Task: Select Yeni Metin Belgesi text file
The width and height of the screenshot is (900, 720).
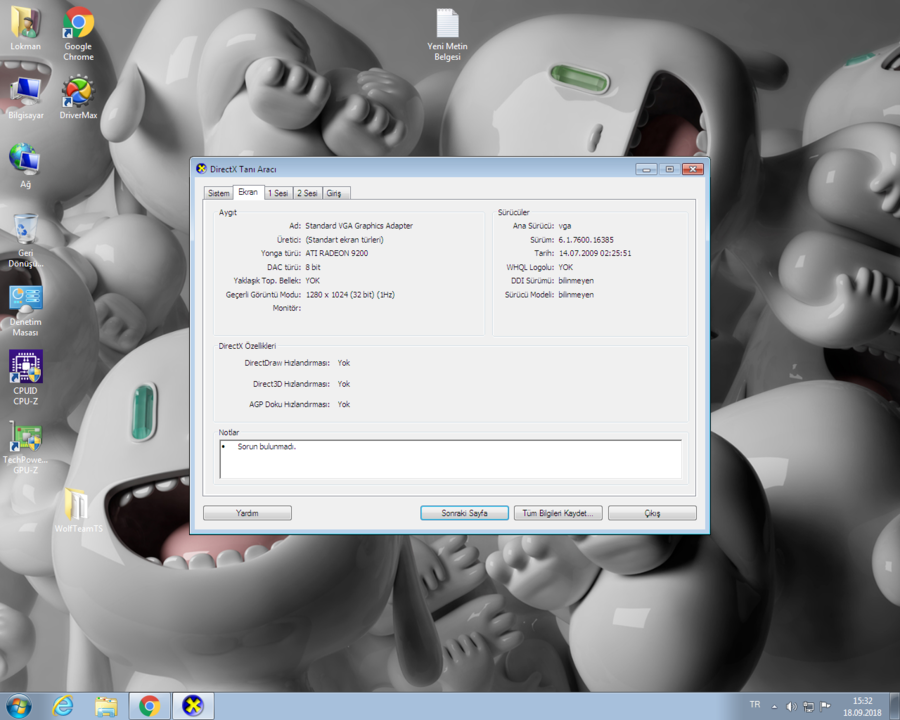Action: 447,34
